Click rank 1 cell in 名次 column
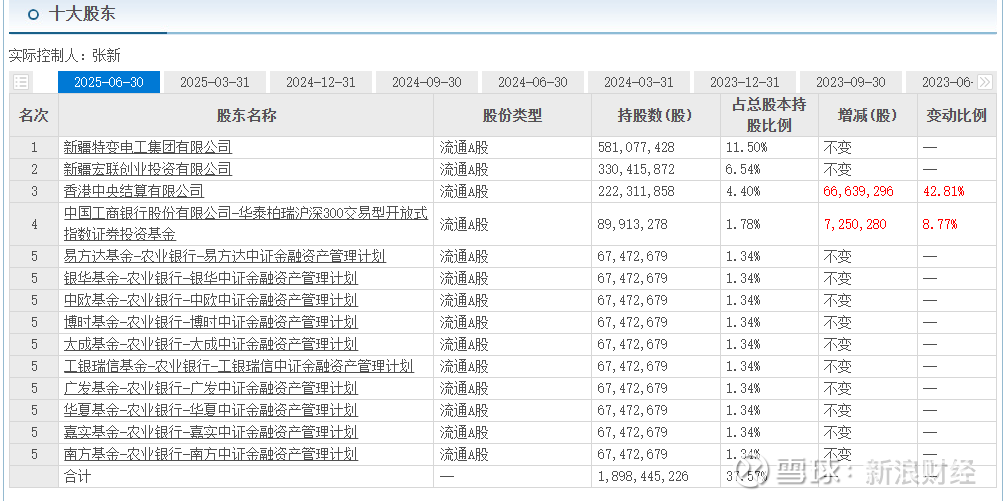Image resolution: width=1005 pixels, height=502 pixels. 34,147
